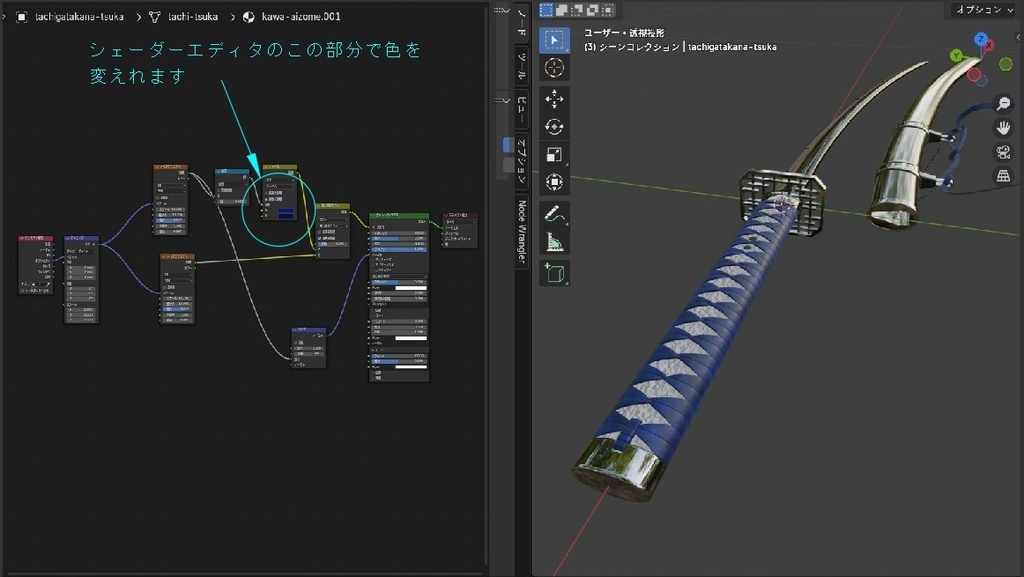Open the ノード tab in shader sidebar

[521, 23]
